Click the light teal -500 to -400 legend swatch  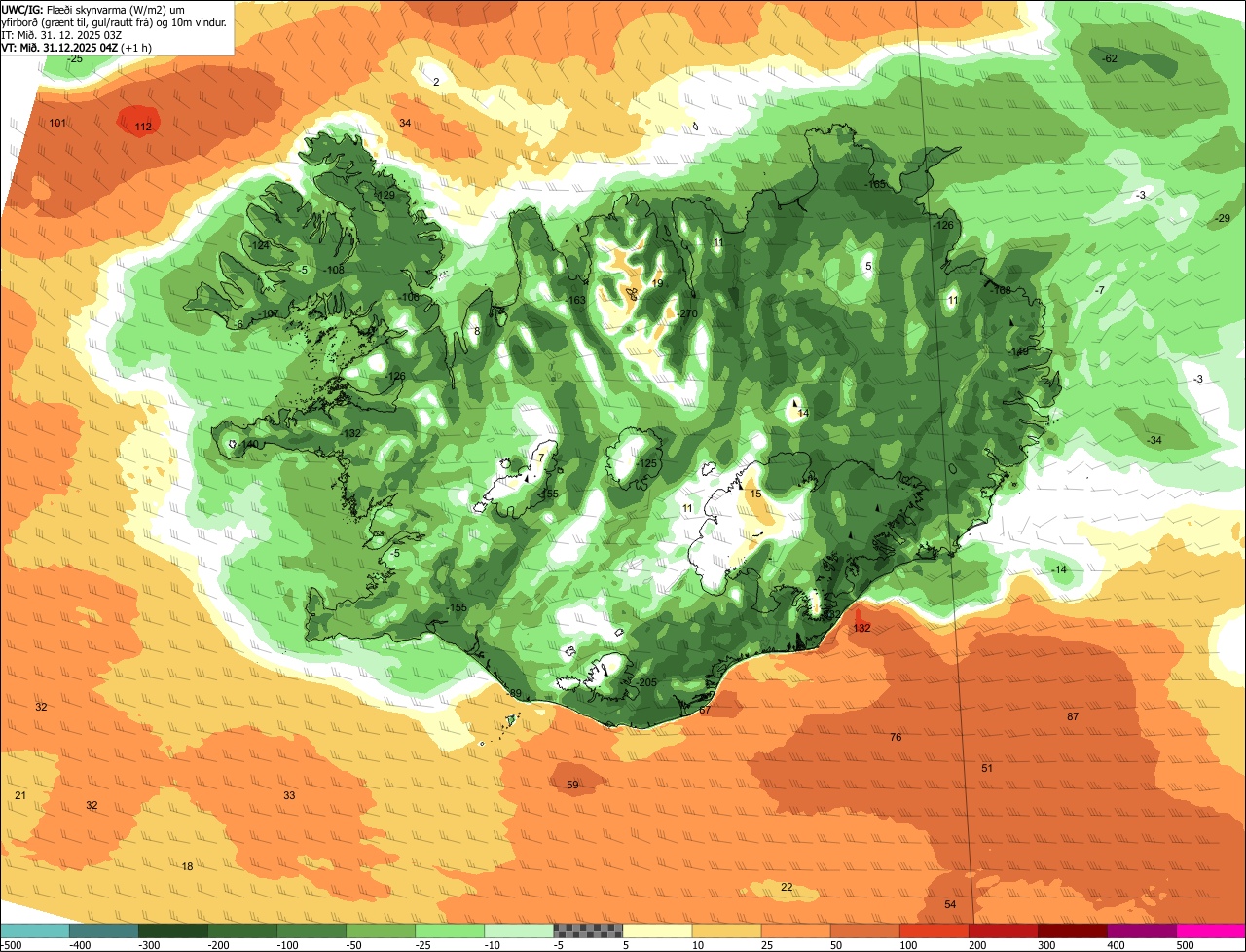click(x=35, y=931)
